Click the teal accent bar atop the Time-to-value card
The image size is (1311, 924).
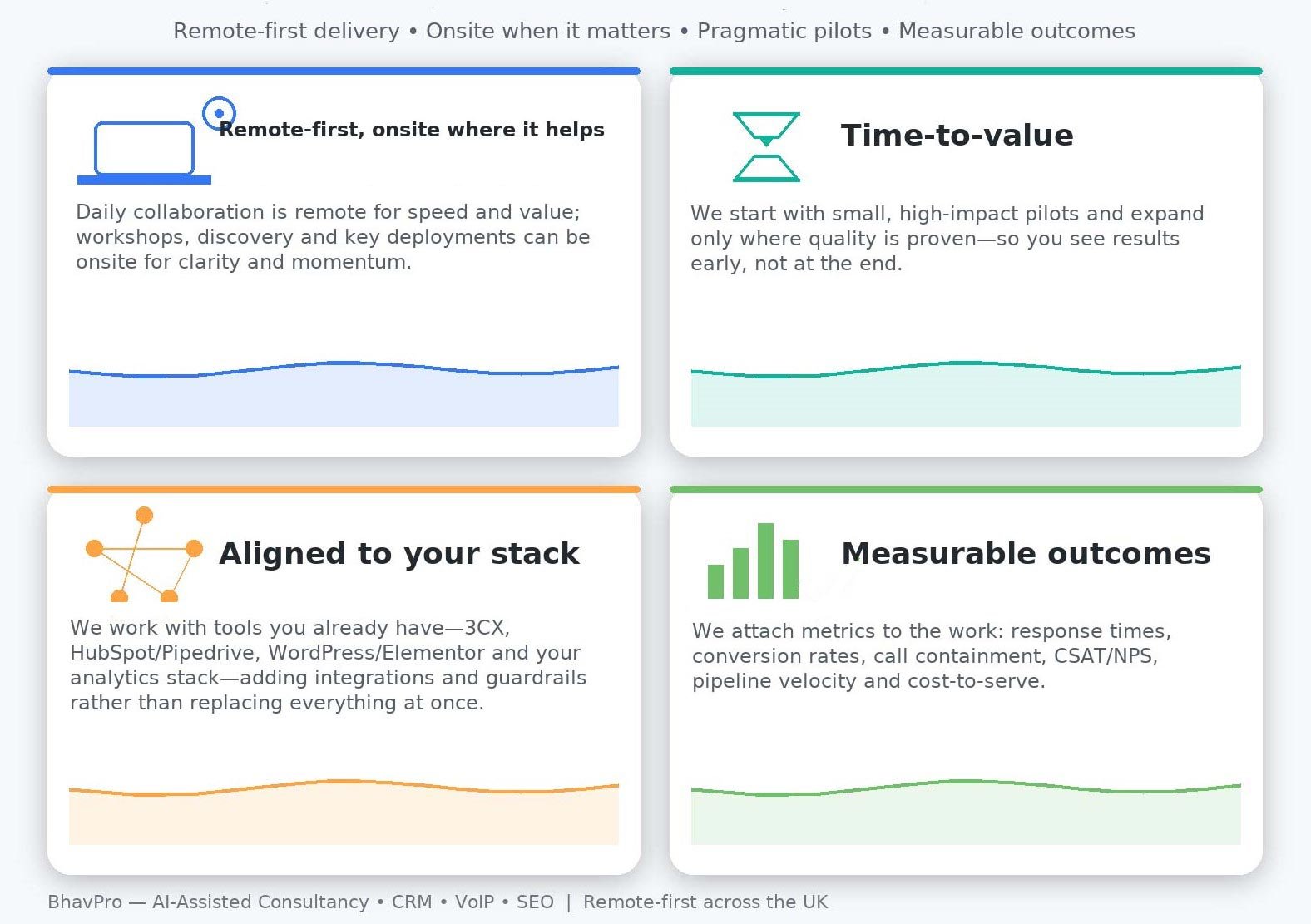click(x=966, y=72)
